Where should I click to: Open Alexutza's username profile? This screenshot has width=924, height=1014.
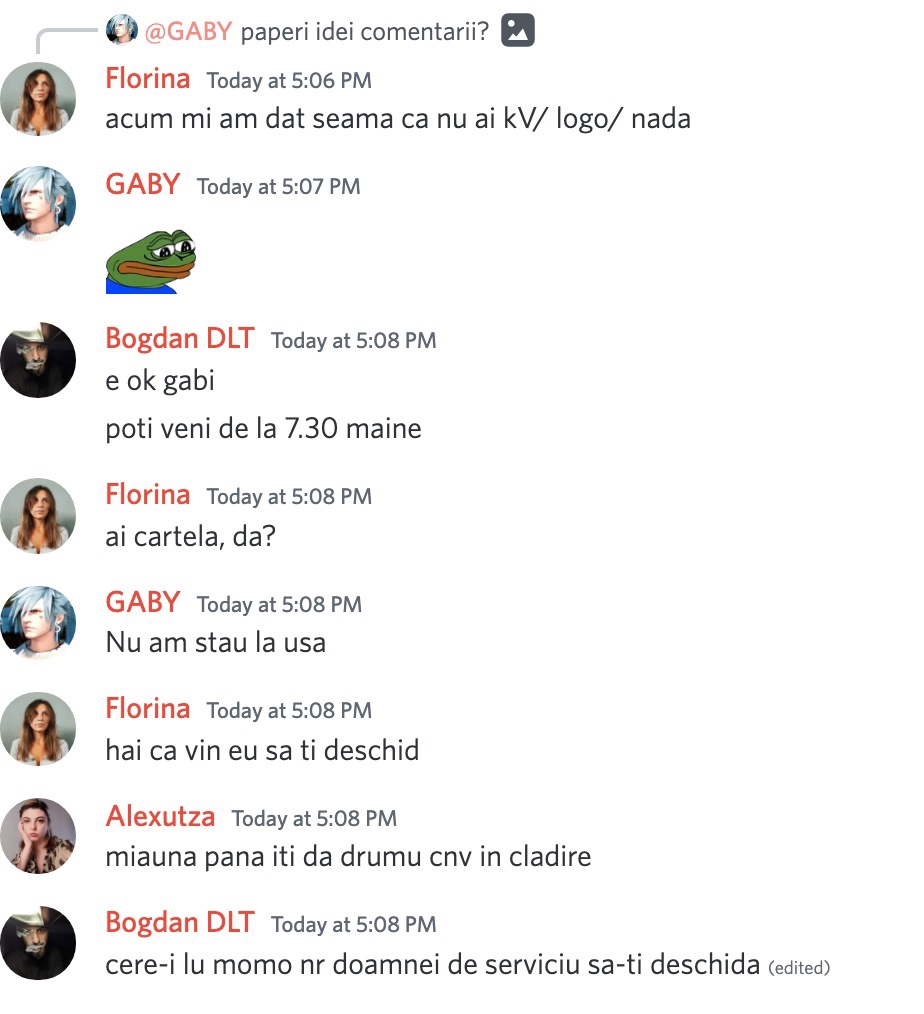pos(160,816)
